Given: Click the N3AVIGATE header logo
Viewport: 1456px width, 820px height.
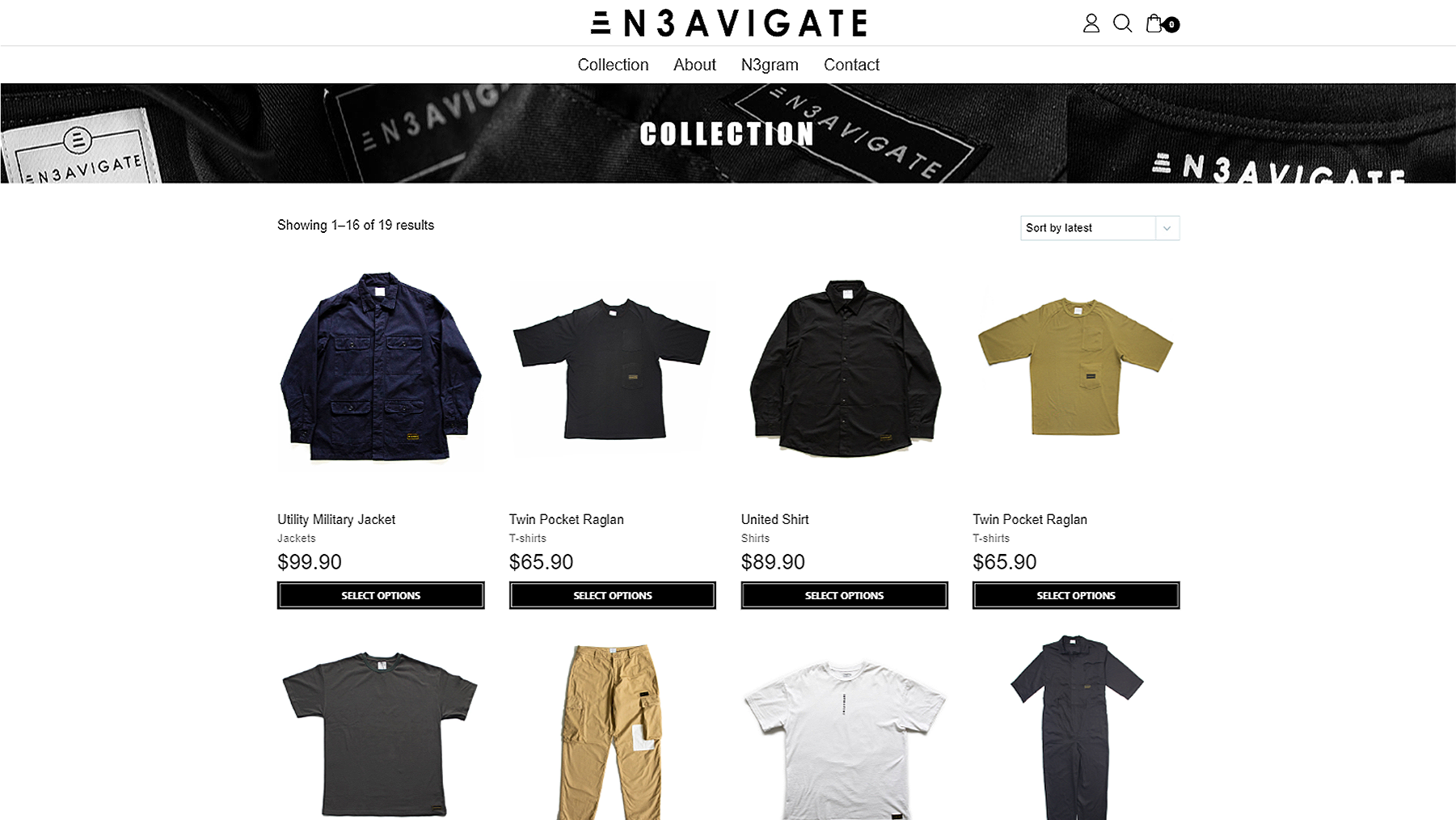Looking at the screenshot, I should tap(728, 23).
